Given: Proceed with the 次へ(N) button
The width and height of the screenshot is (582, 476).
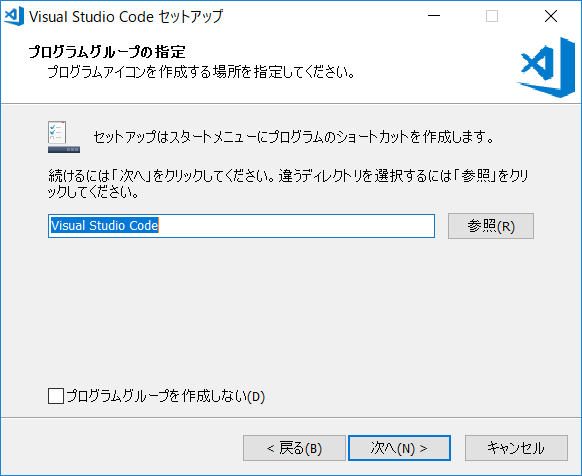Looking at the screenshot, I should [399, 448].
